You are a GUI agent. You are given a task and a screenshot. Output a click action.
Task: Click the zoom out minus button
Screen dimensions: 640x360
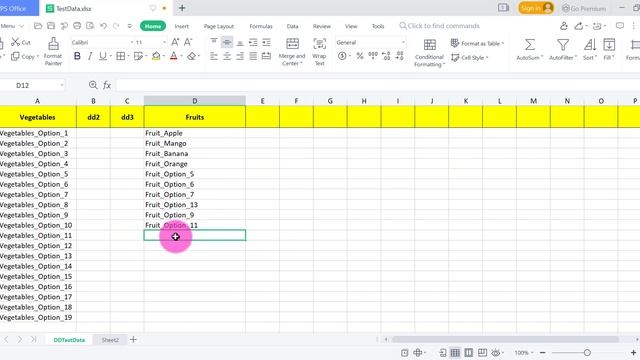[x=542, y=353]
